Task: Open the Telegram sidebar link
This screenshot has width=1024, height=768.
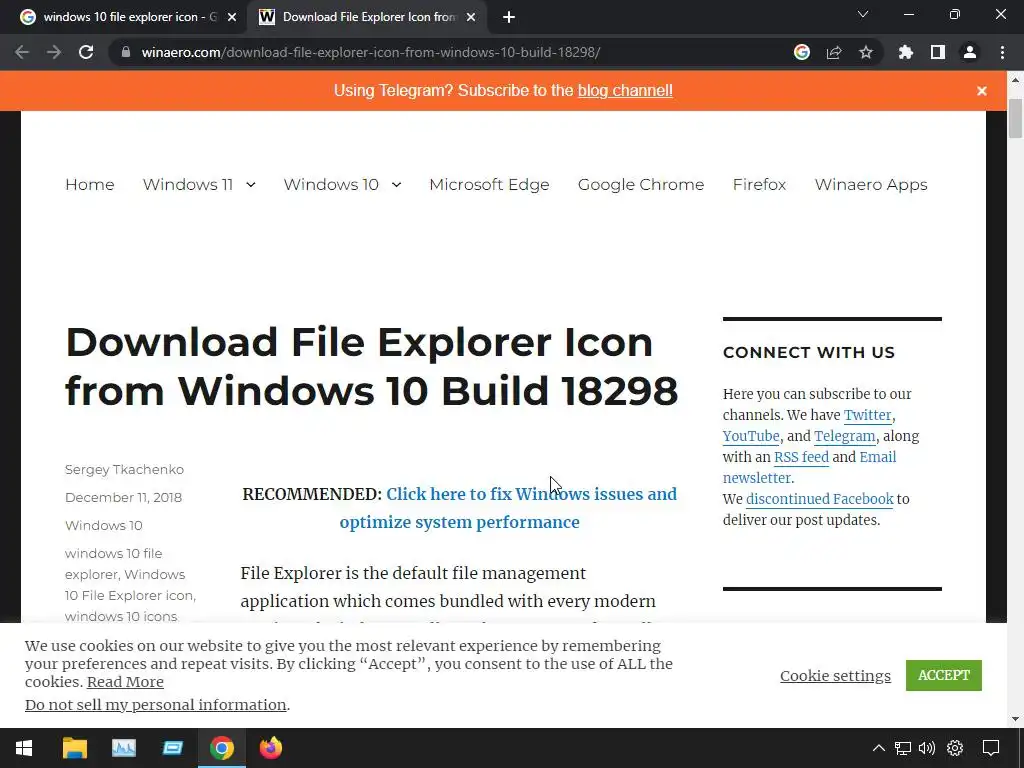Action: (844, 436)
